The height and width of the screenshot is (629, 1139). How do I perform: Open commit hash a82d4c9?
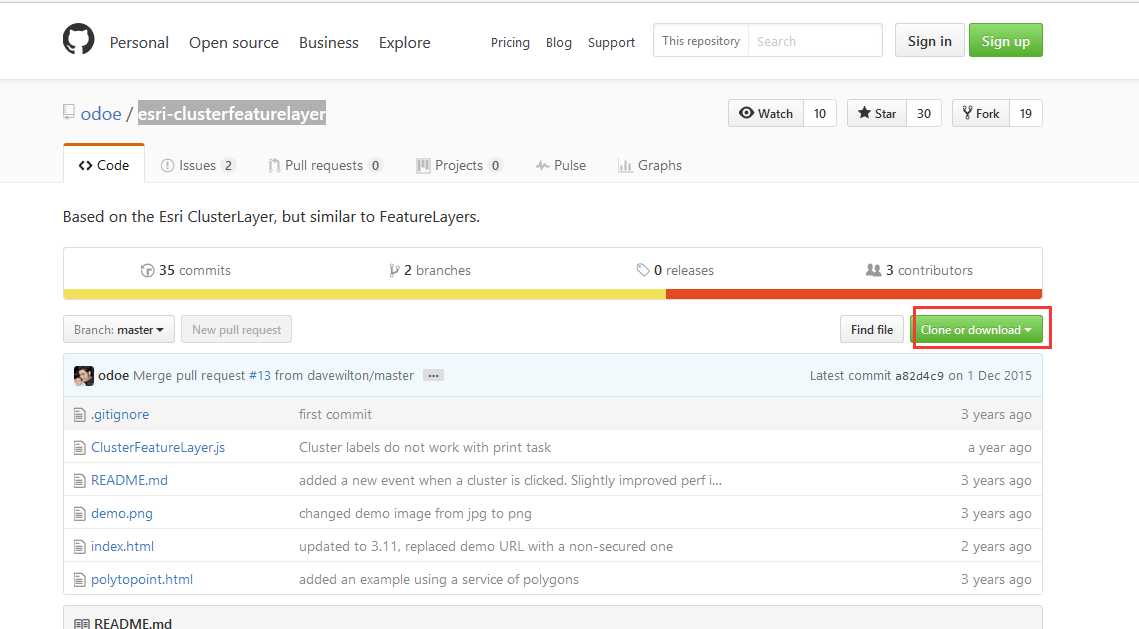point(919,376)
